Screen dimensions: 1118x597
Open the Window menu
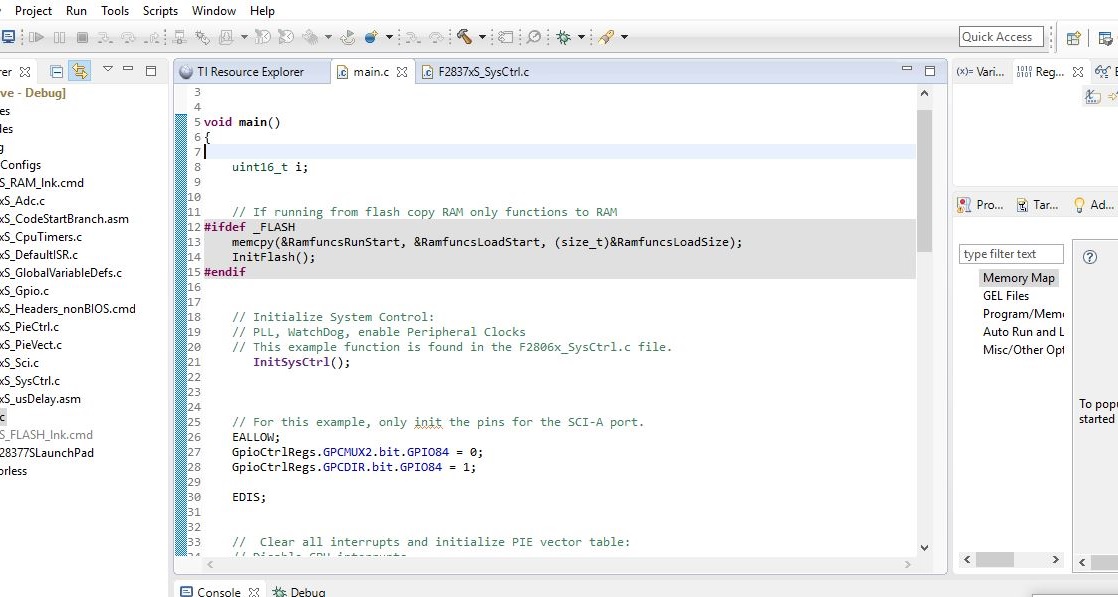click(214, 11)
